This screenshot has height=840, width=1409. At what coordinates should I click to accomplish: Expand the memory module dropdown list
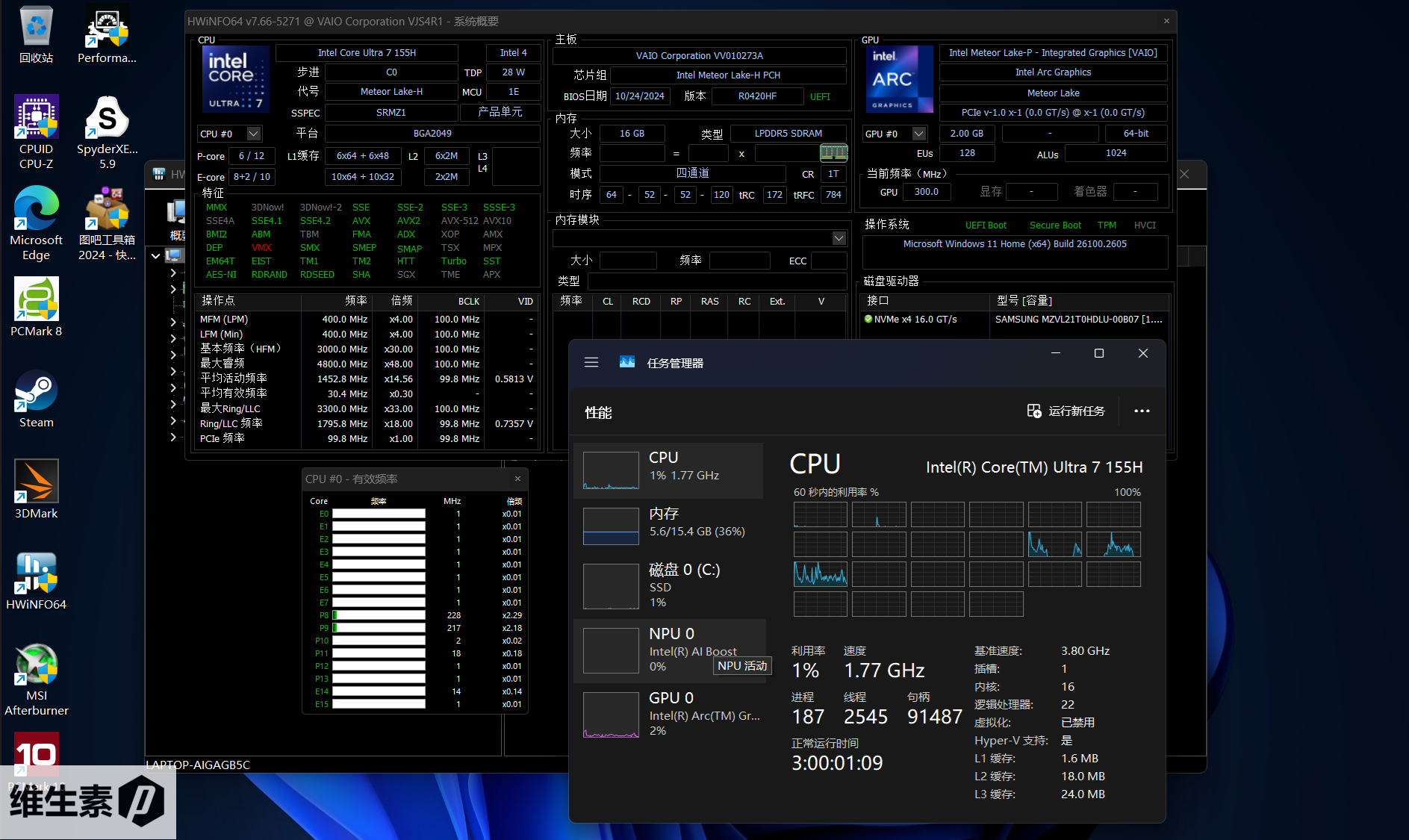pos(839,238)
